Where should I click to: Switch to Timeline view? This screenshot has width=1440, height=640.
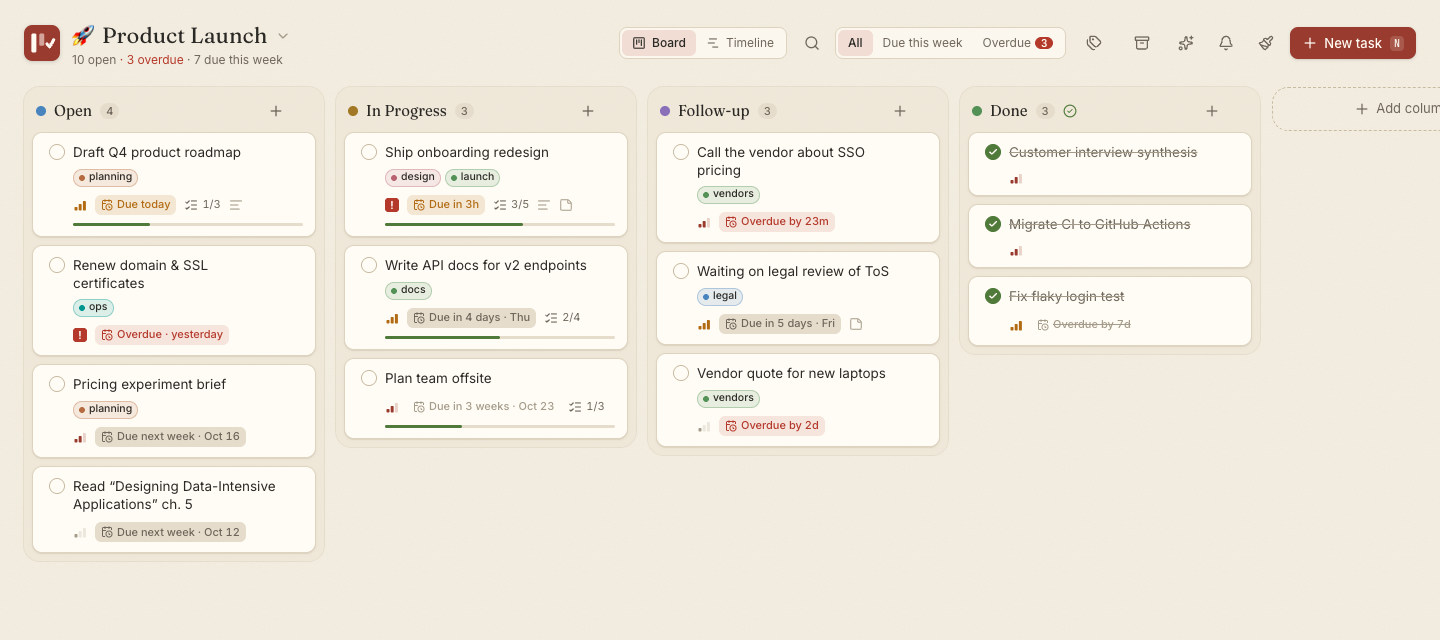[x=740, y=43]
